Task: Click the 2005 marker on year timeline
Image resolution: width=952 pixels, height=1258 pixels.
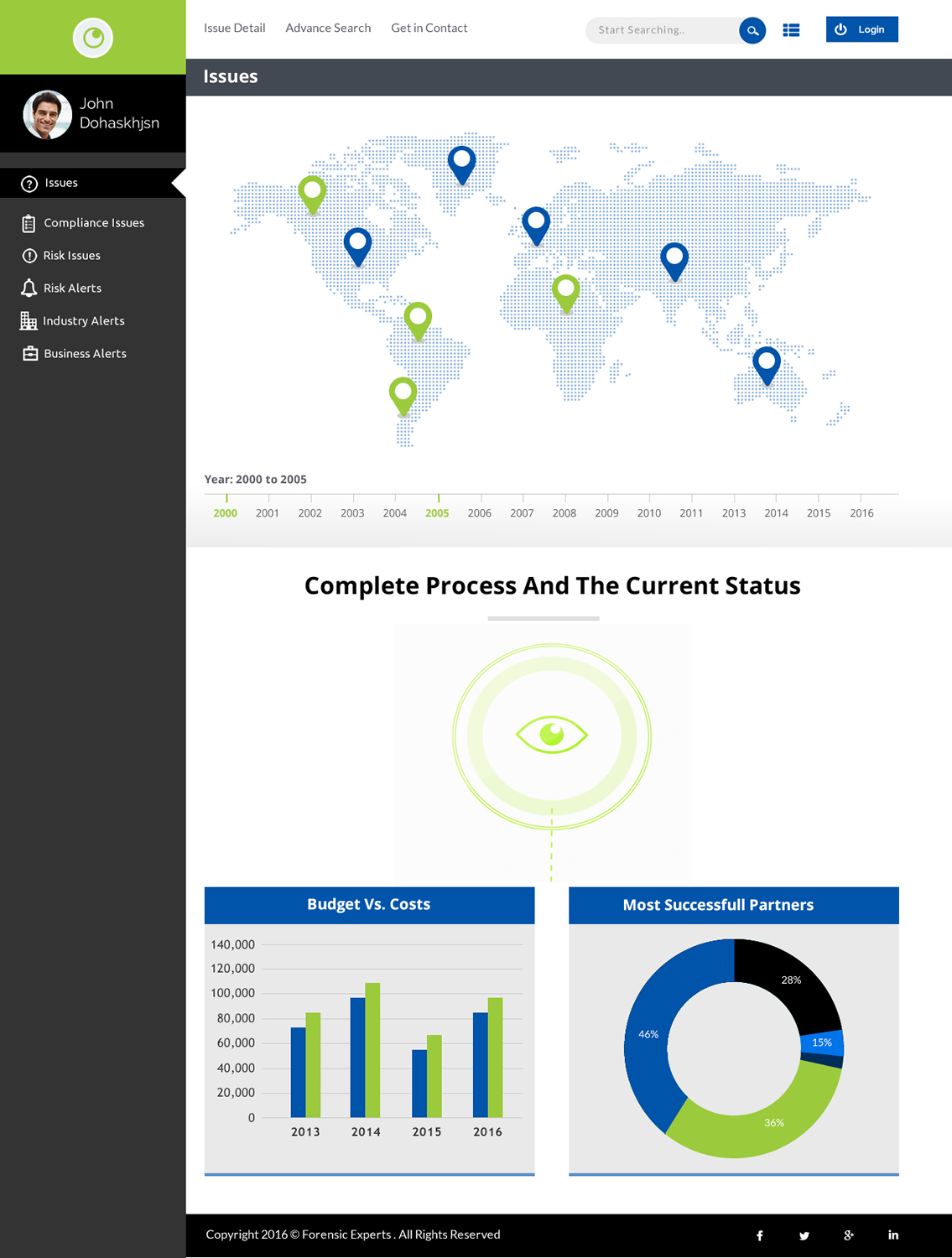Action: click(437, 512)
